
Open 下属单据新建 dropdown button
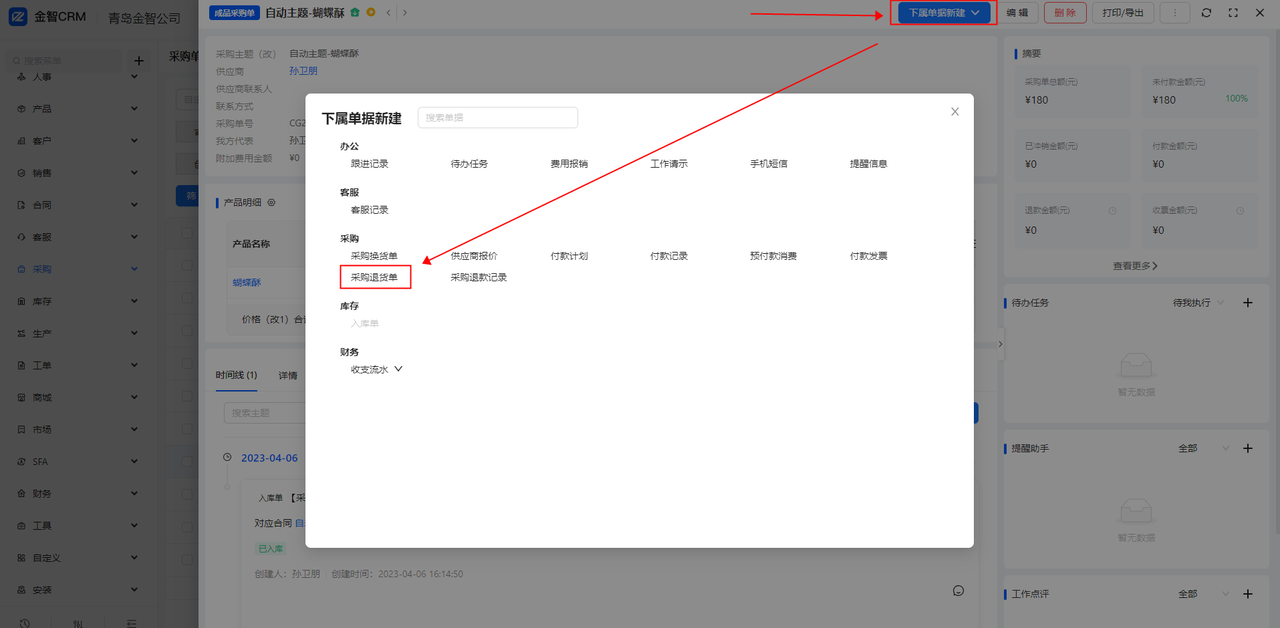tap(944, 12)
